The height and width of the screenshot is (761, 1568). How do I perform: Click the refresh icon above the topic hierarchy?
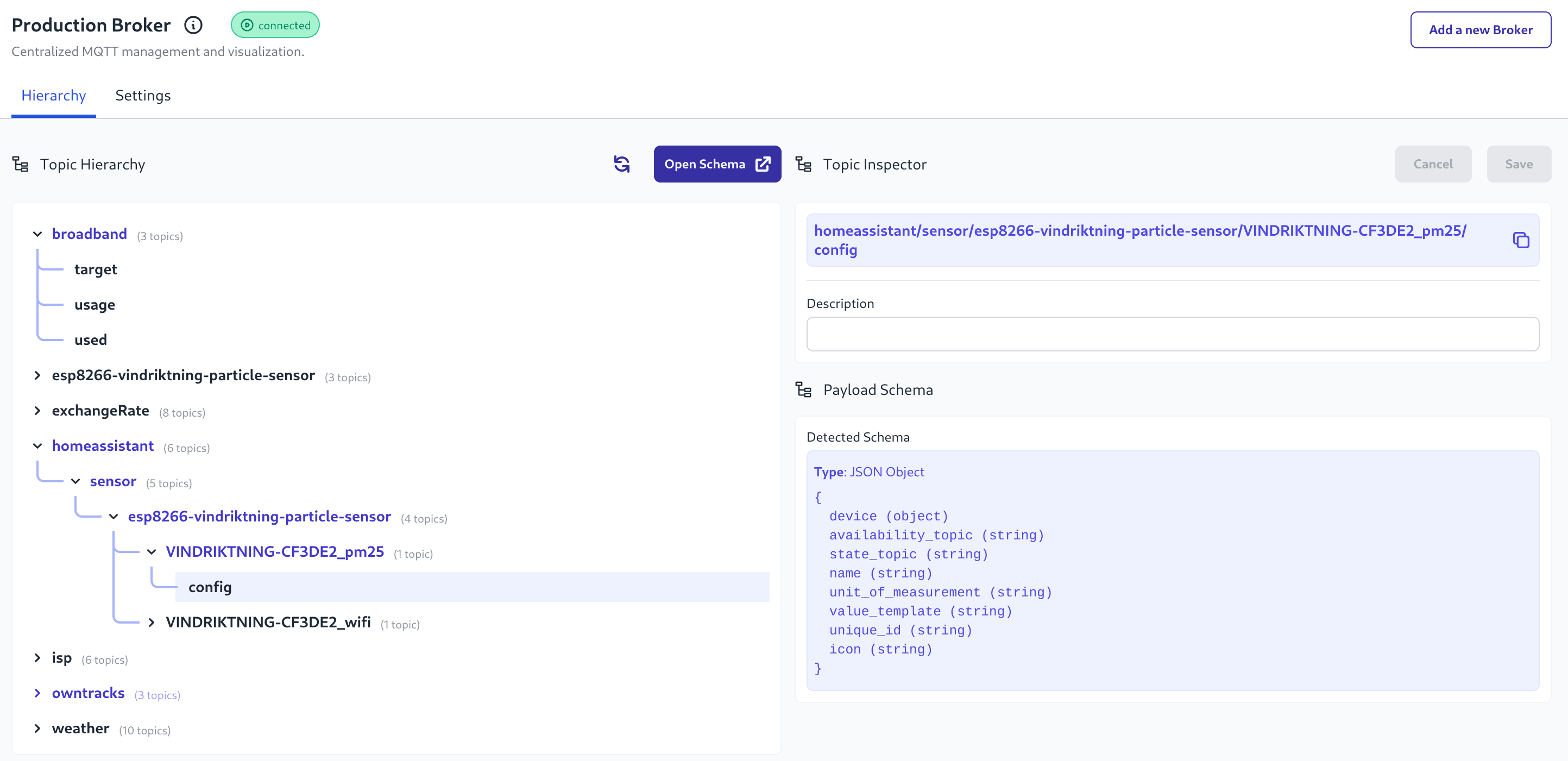[622, 163]
